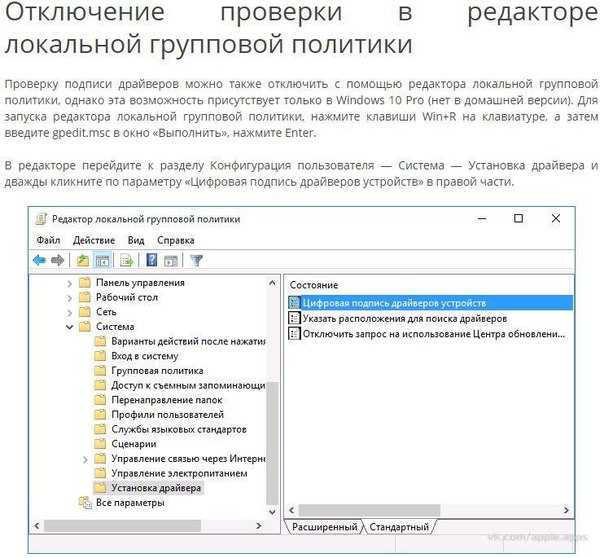Open Help via the question mark icon
Viewport: 604px width, 558px height.
point(152,261)
